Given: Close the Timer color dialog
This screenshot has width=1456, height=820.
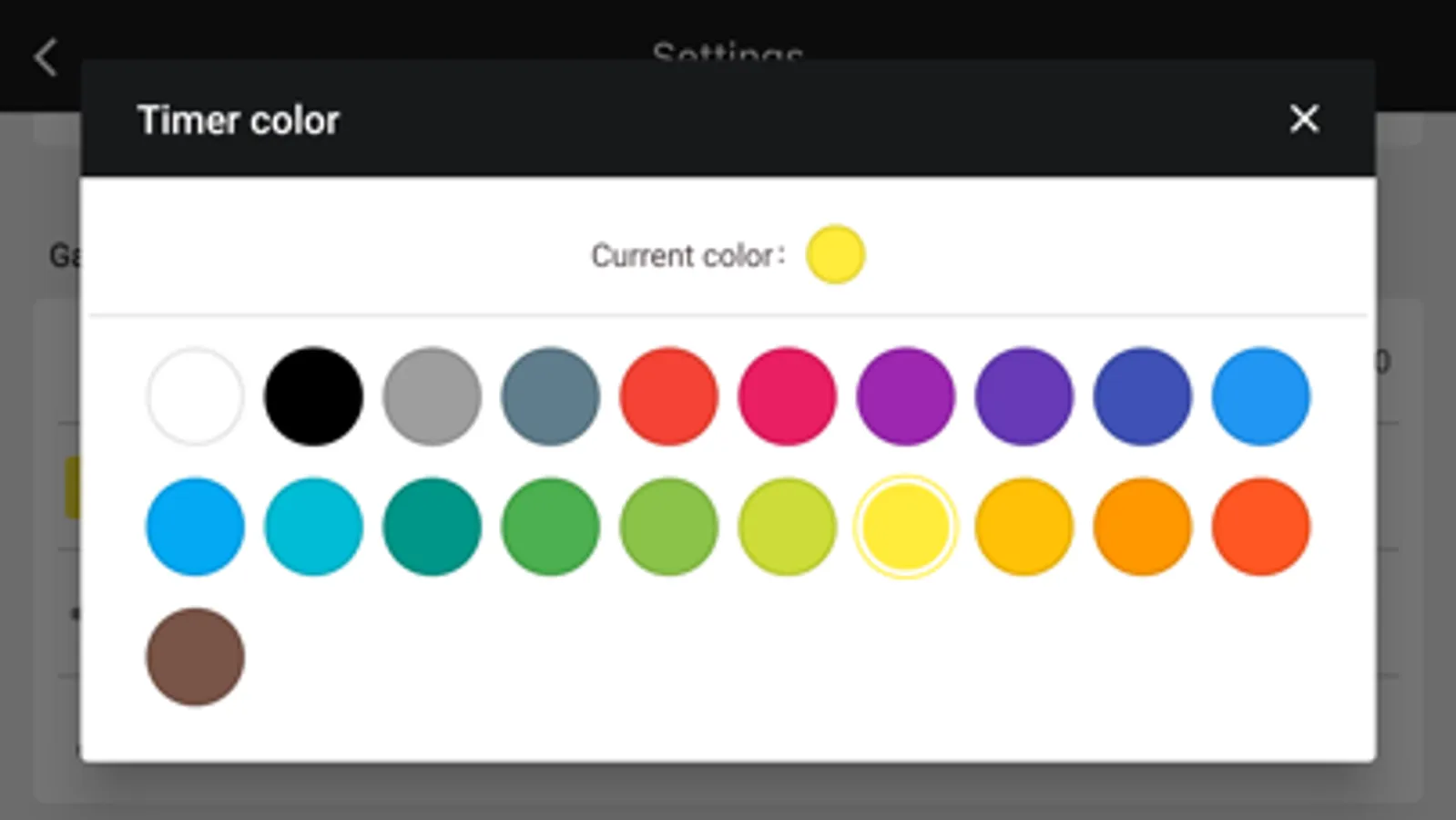Looking at the screenshot, I should click(x=1304, y=118).
